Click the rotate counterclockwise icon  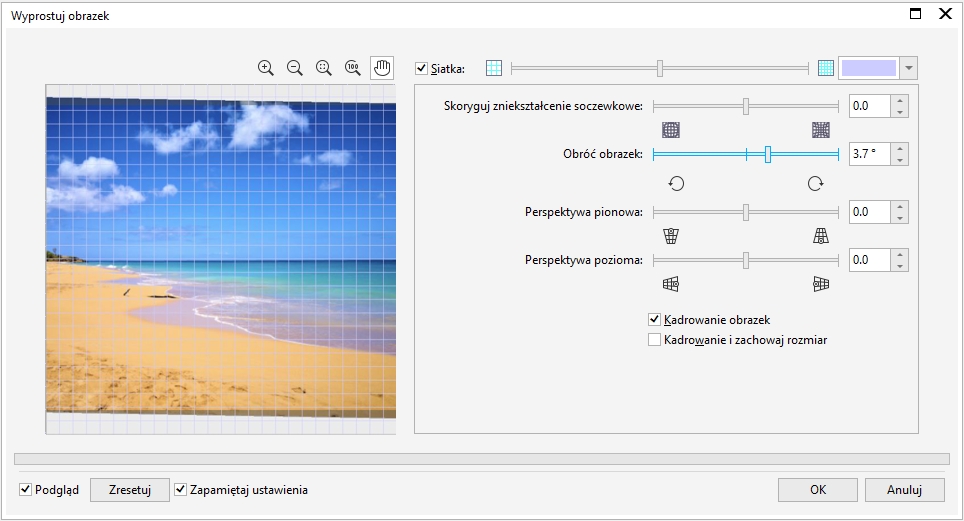click(x=676, y=183)
